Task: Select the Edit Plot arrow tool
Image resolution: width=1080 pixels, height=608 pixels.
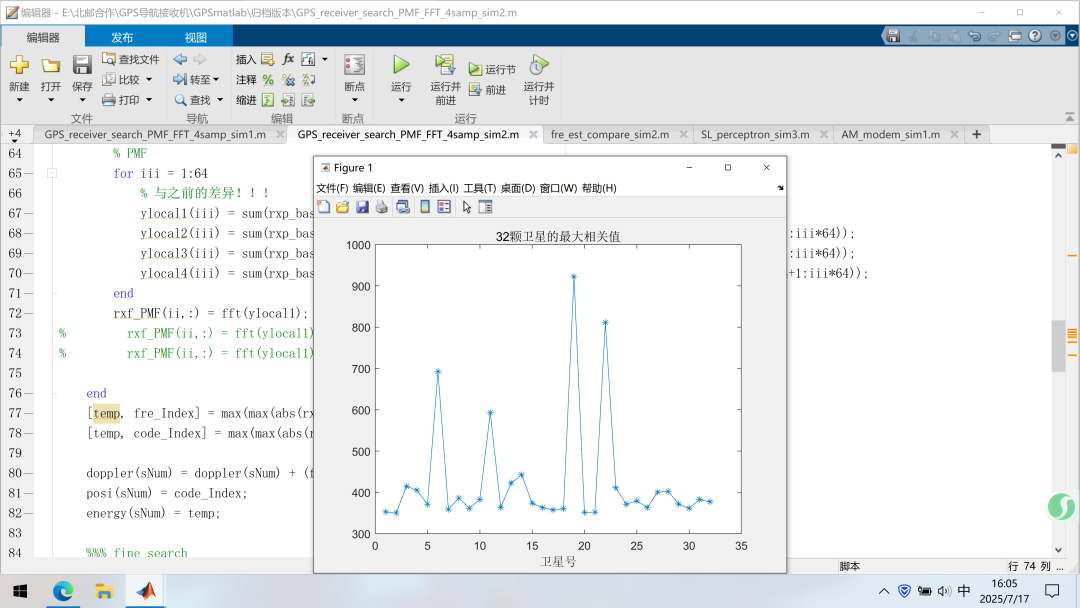Action: (x=467, y=207)
